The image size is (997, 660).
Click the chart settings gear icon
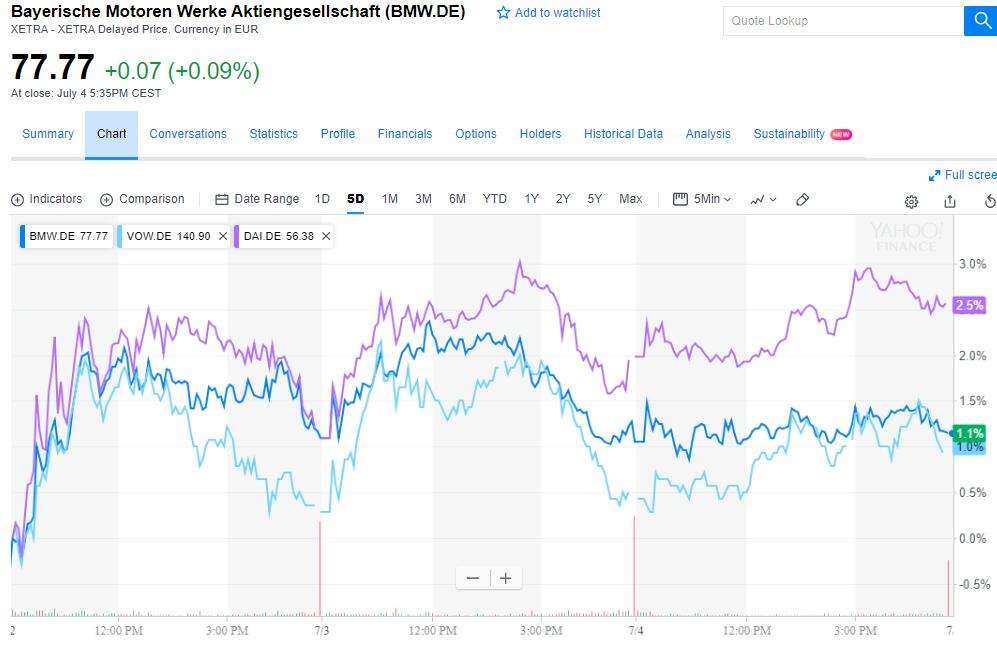pos(911,200)
